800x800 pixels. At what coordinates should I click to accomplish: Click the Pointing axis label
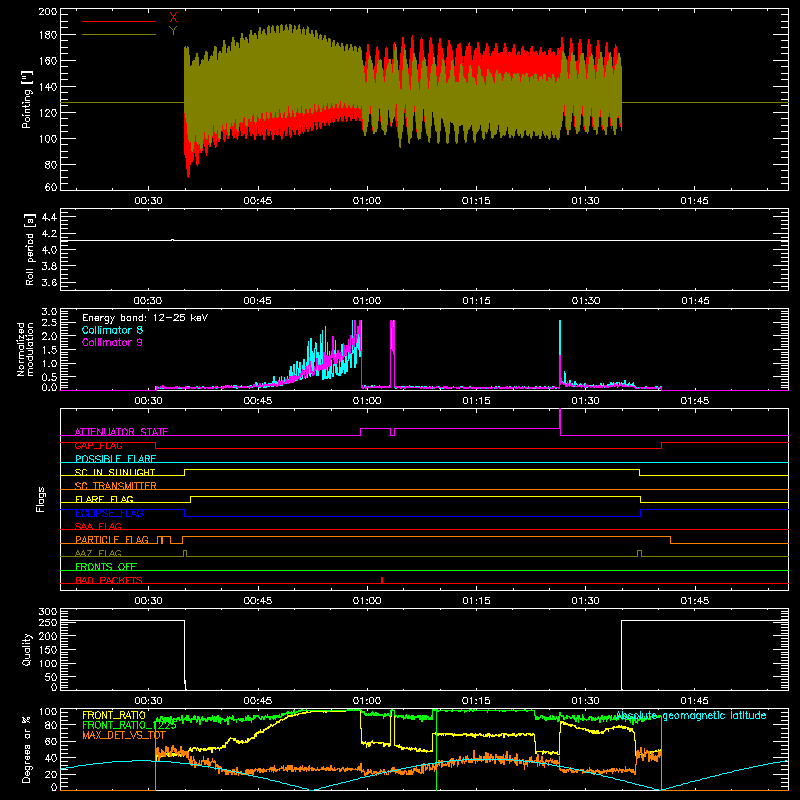(x=27, y=99)
